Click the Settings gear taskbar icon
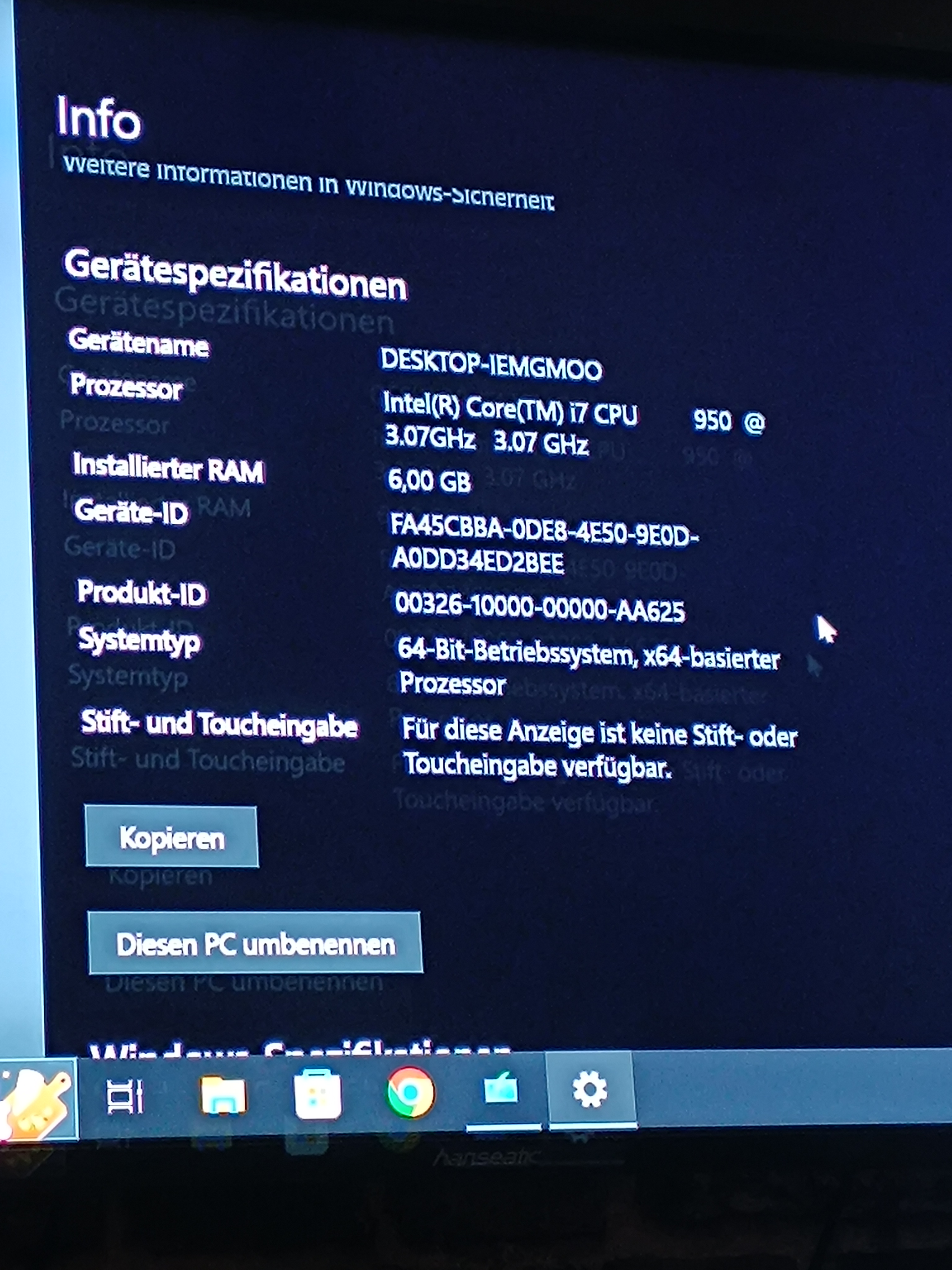 tap(590, 1089)
